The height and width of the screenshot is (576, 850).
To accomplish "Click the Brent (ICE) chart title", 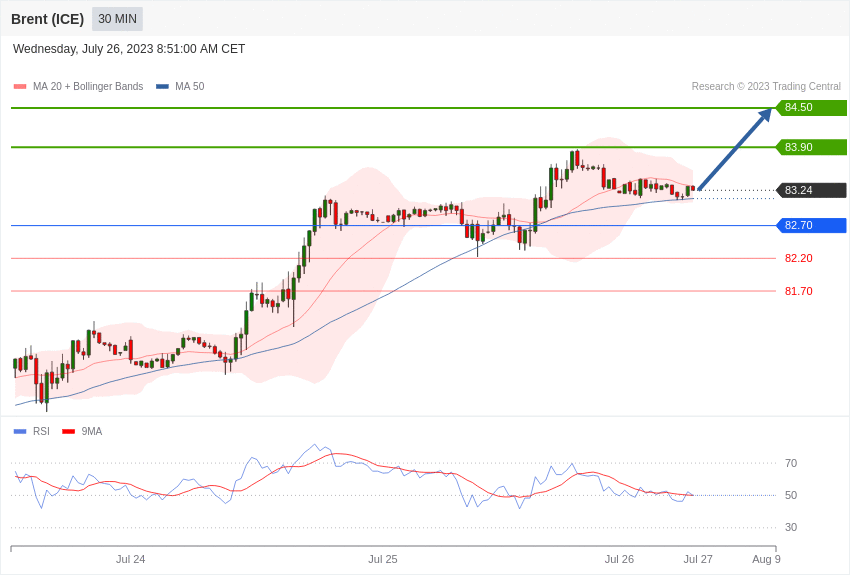I will (48, 19).
